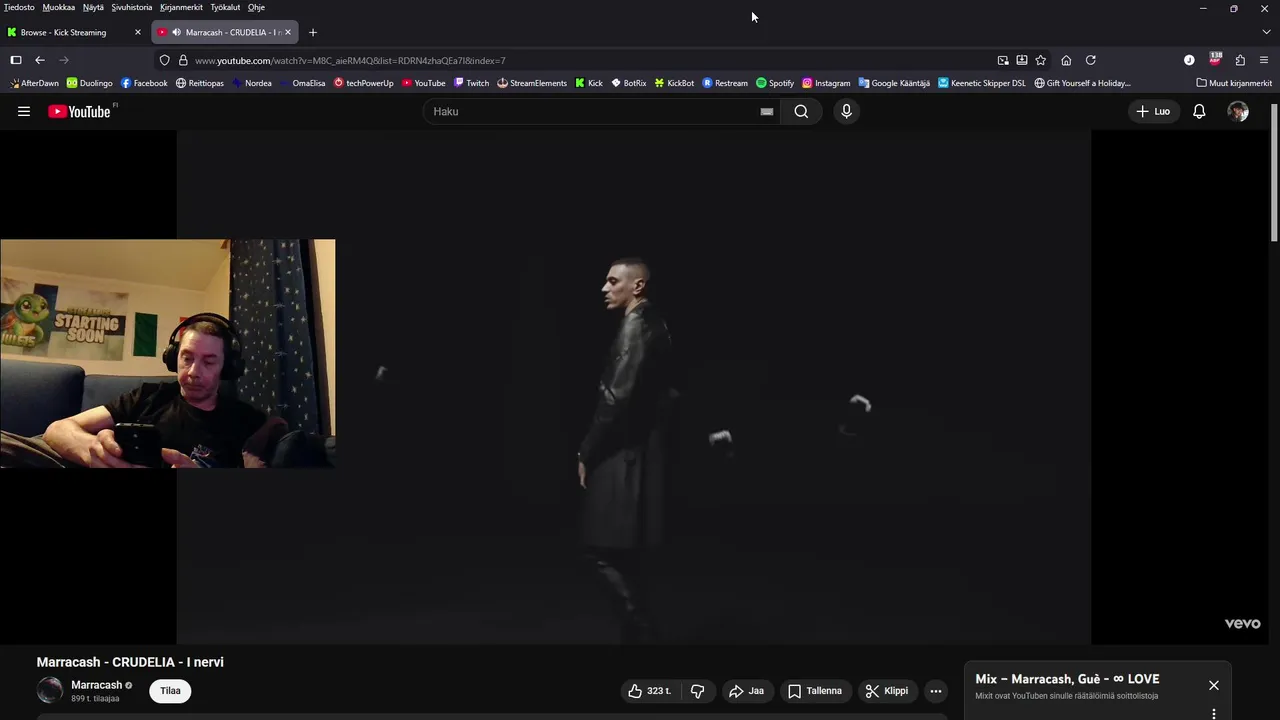
Task: Bookmark this page with star icon
Action: 1040,60
